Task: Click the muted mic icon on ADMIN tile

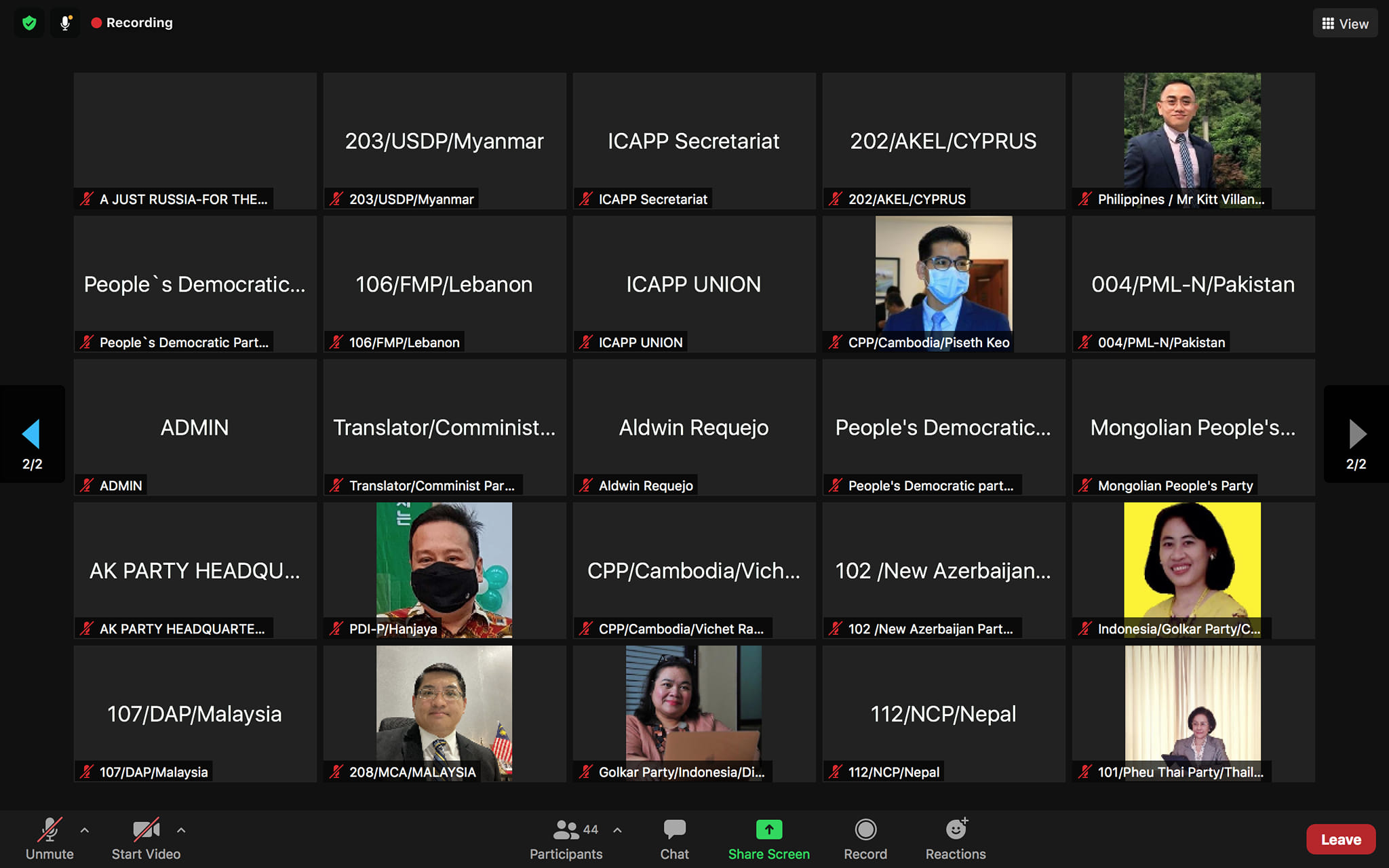Action: tap(87, 485)
